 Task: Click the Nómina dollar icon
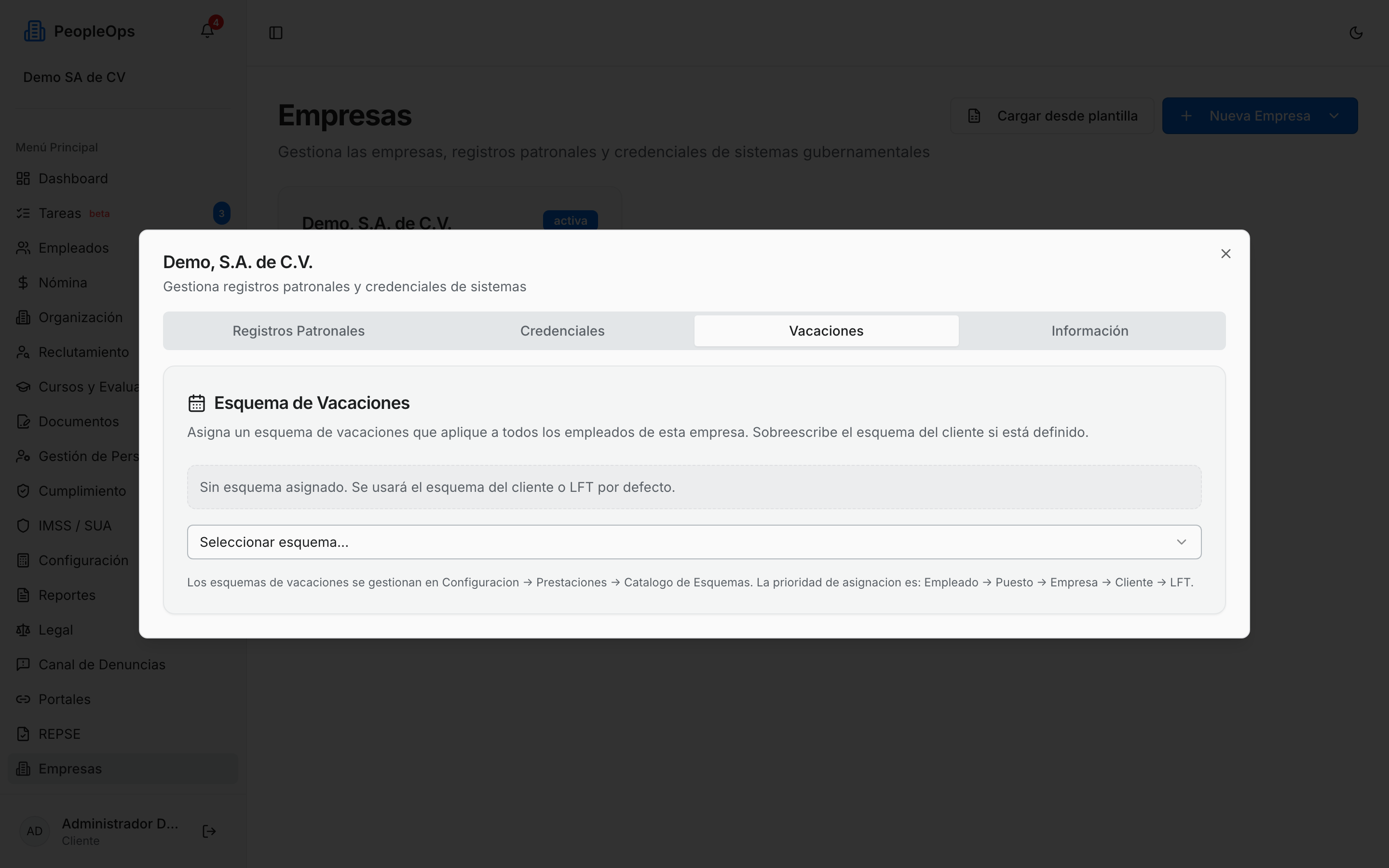[x=23, y=283]
